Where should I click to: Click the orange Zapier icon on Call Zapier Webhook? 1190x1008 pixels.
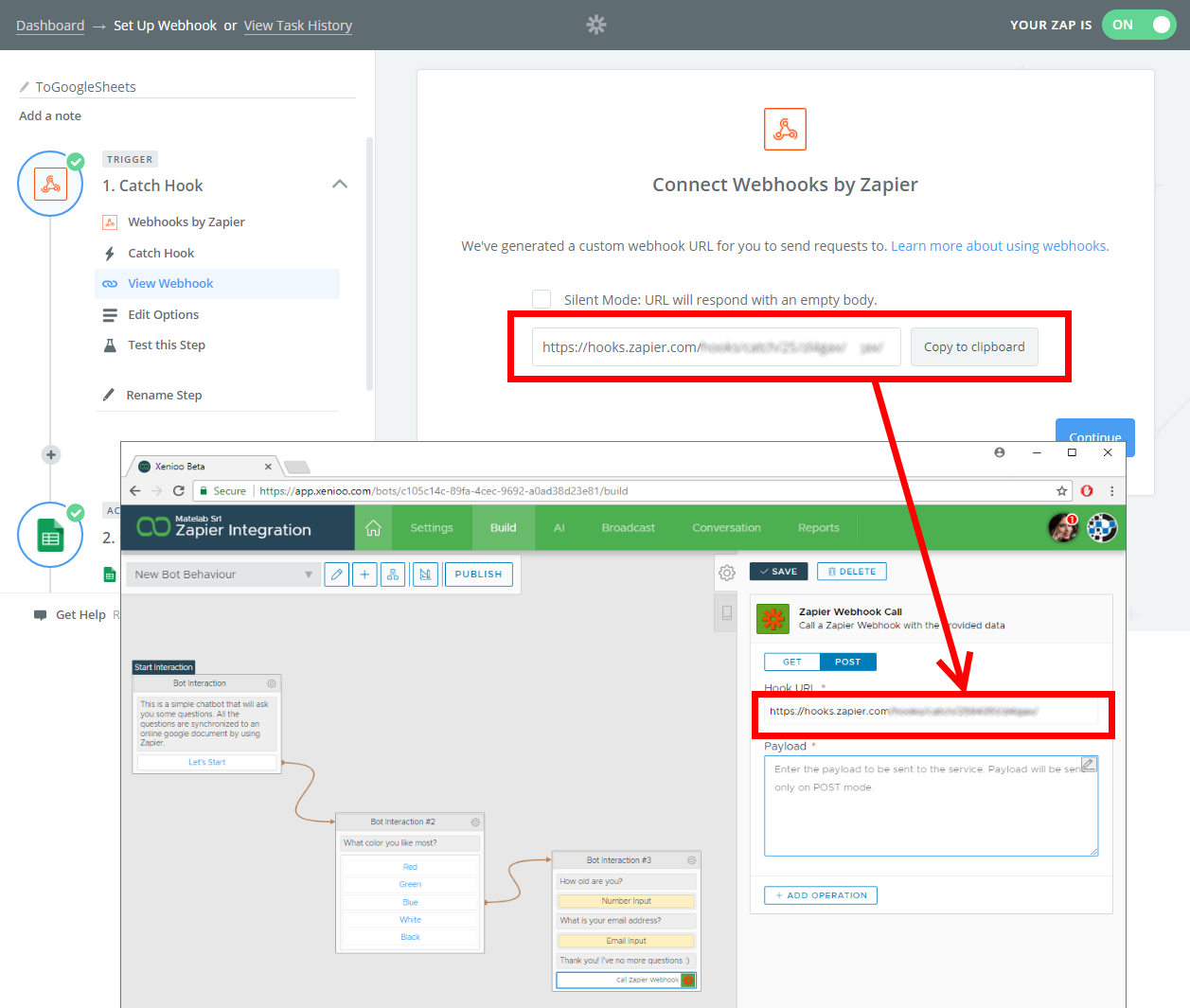(x=688, y=981)
